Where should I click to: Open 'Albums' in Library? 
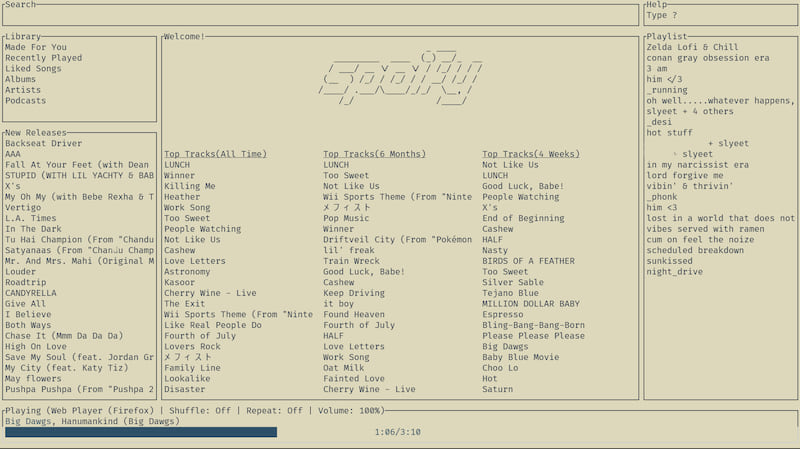click(x=20, y=79)
